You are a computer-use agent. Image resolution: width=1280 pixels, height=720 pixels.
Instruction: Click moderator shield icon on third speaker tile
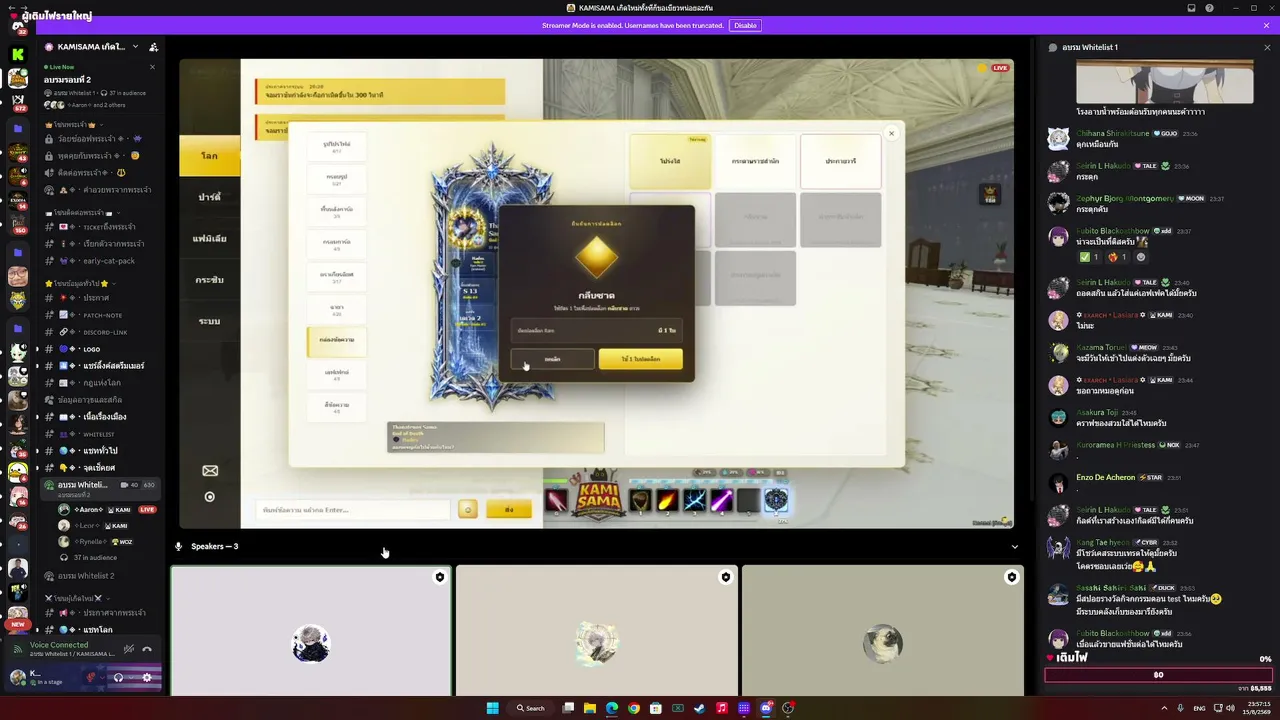[1011, 577]
